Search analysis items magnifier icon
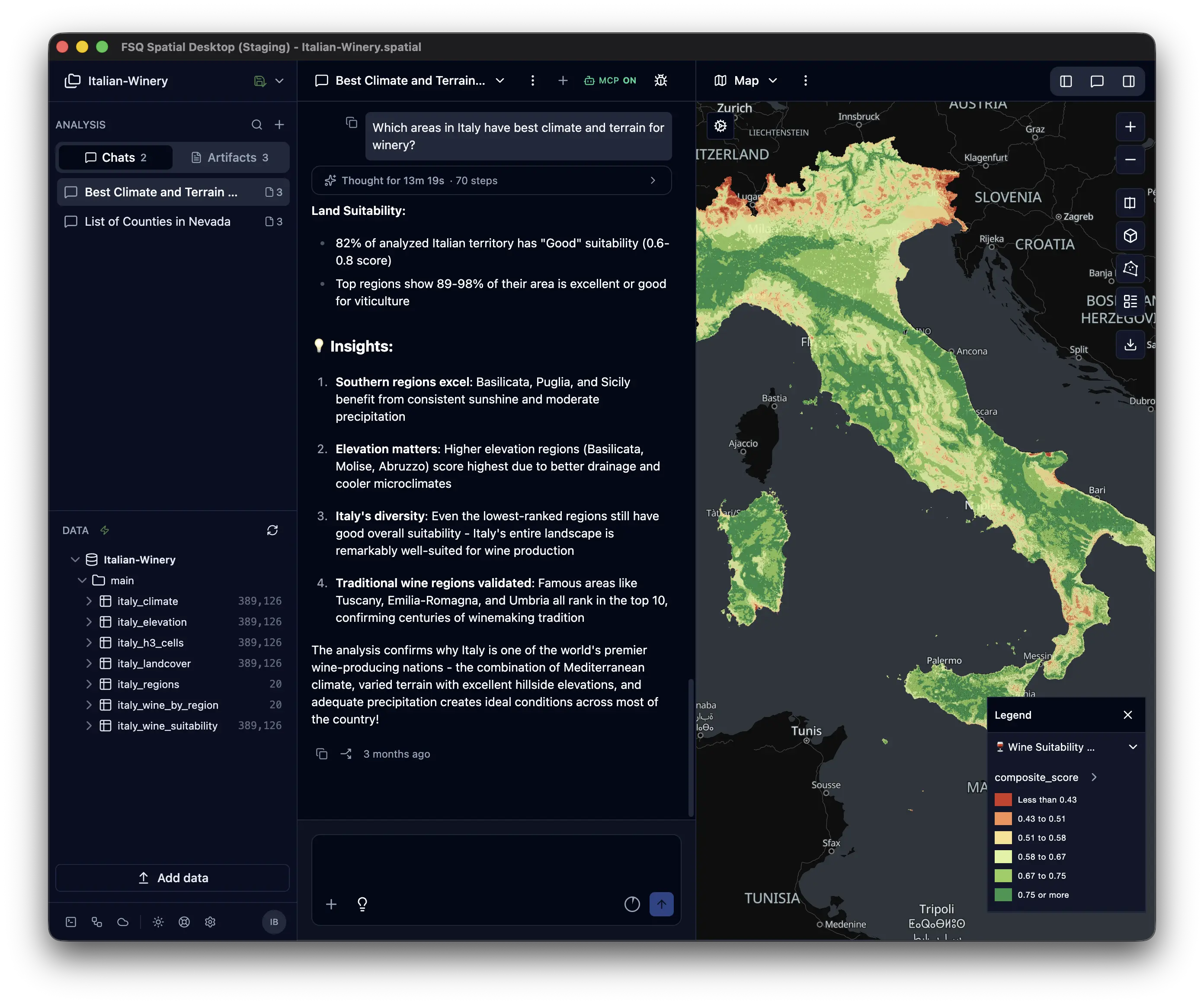 [x=256, y=125]
